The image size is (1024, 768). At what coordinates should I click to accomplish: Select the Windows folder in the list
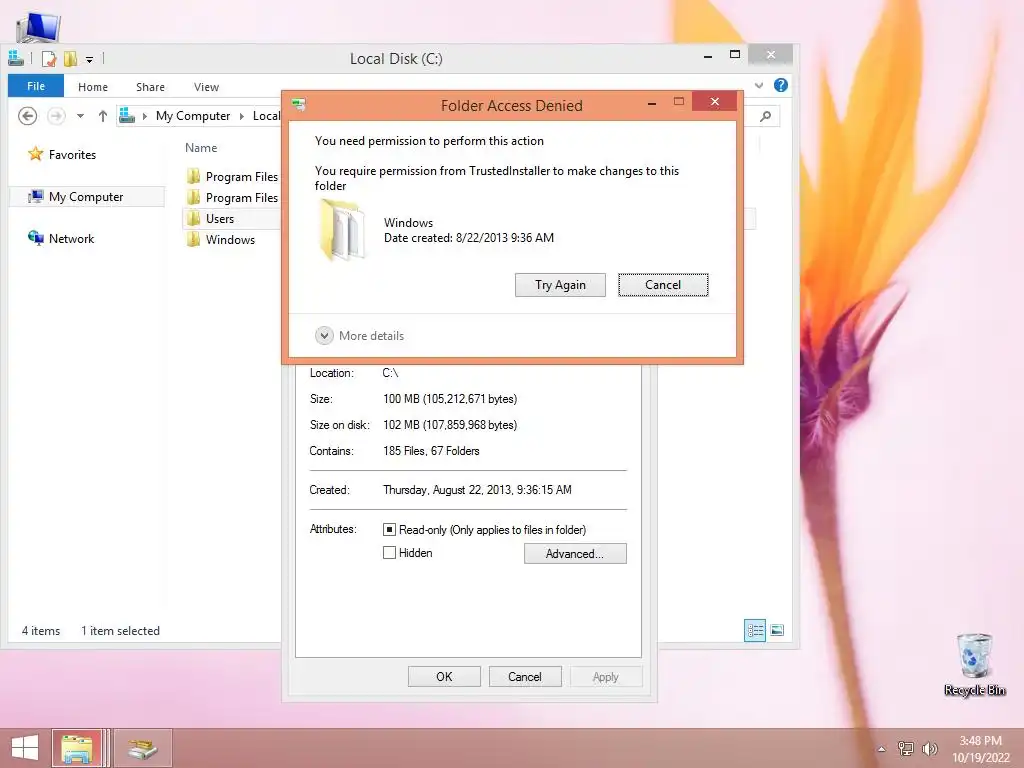tap(233, 240)
